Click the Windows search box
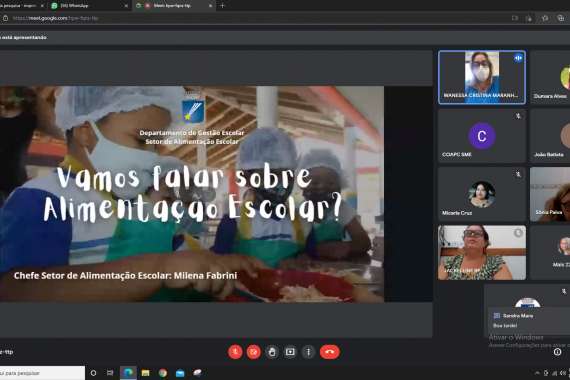Screen dimensions: 570x380 (42, 373)
